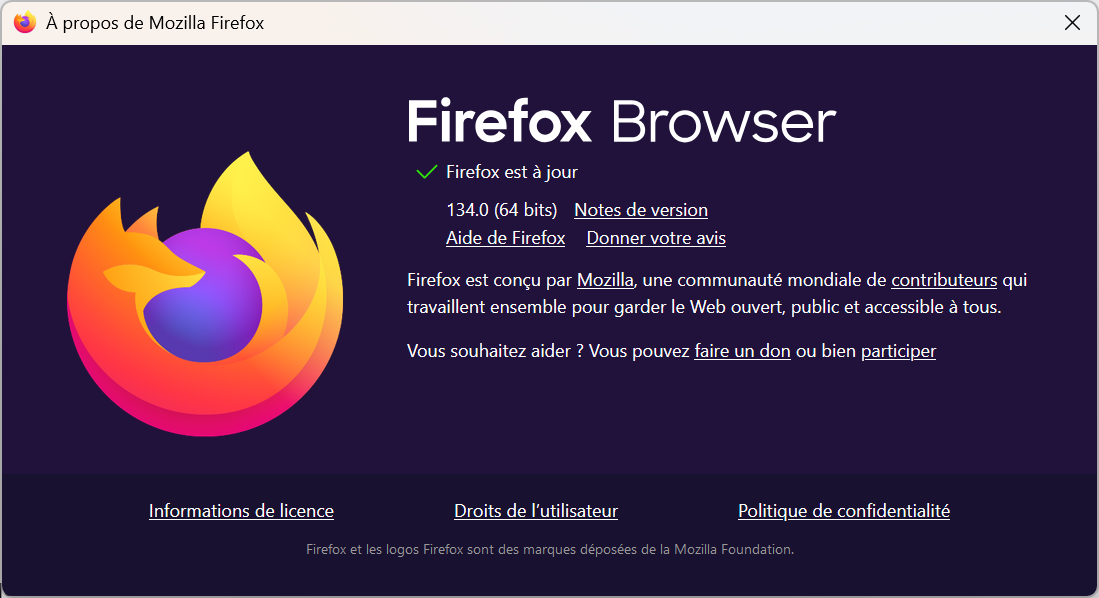Open Politique de confidentialité link
The height and width of the screenshot is (598, 1099).
coord(844,510)
